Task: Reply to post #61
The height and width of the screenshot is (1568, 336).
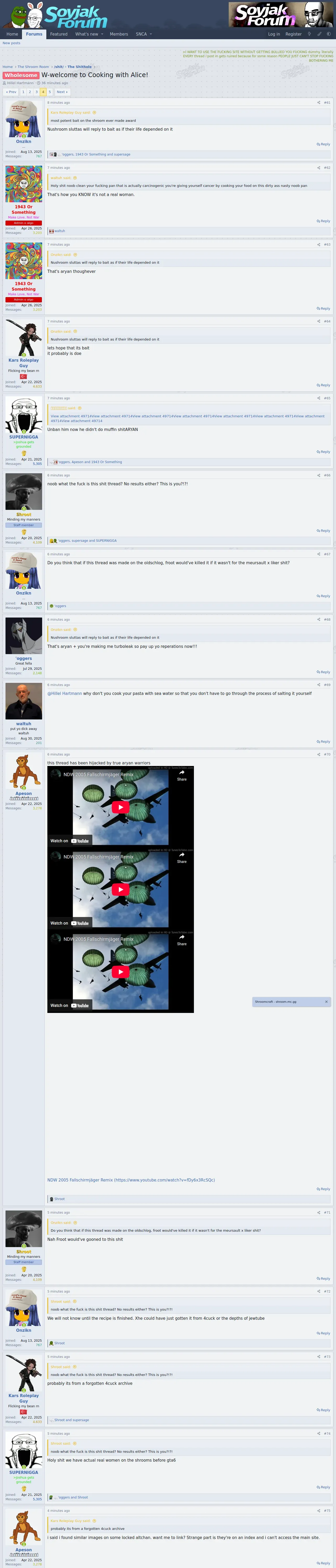Action: [x=323, y=144]
